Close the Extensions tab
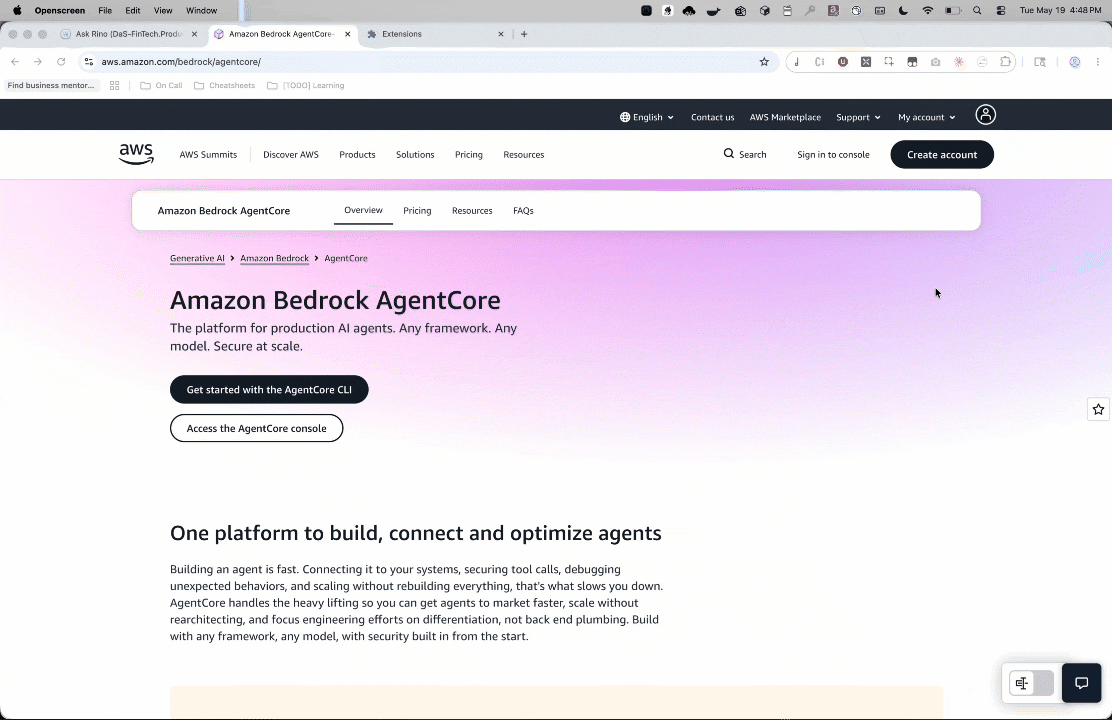Image resolution: width=1112 pixels, height=720 pixels. (x=501, y=34)
